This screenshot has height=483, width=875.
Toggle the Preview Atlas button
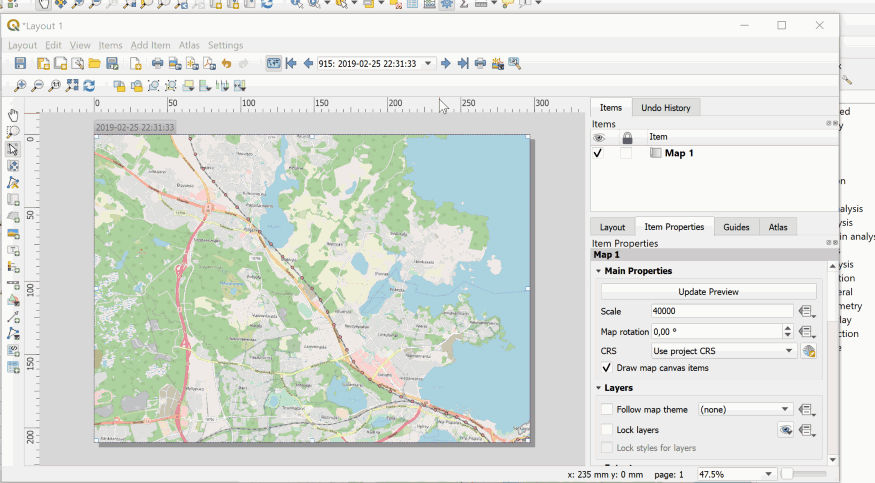point(273,64)
